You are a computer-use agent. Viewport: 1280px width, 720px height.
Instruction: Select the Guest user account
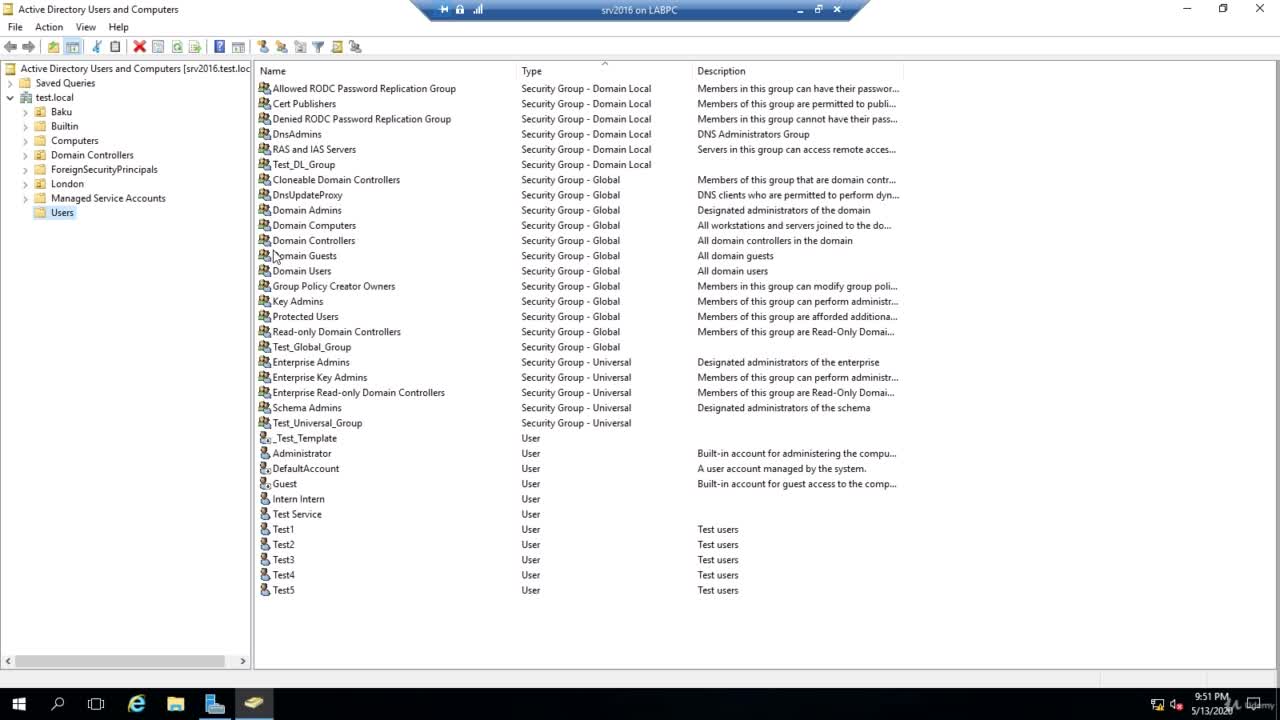pos(285,484)
